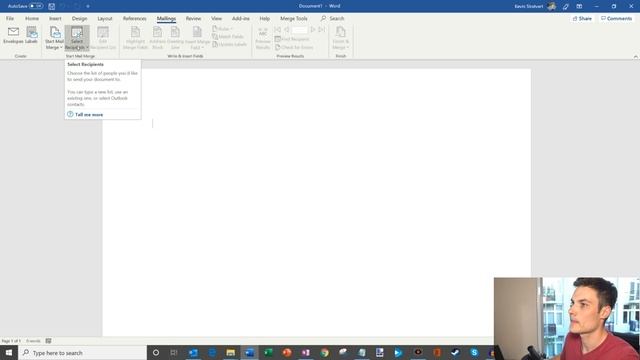Click Check for Errors in the ribbon
Image resolution: width=640 pixels, height=360 pixels.
tap(294, 47)
